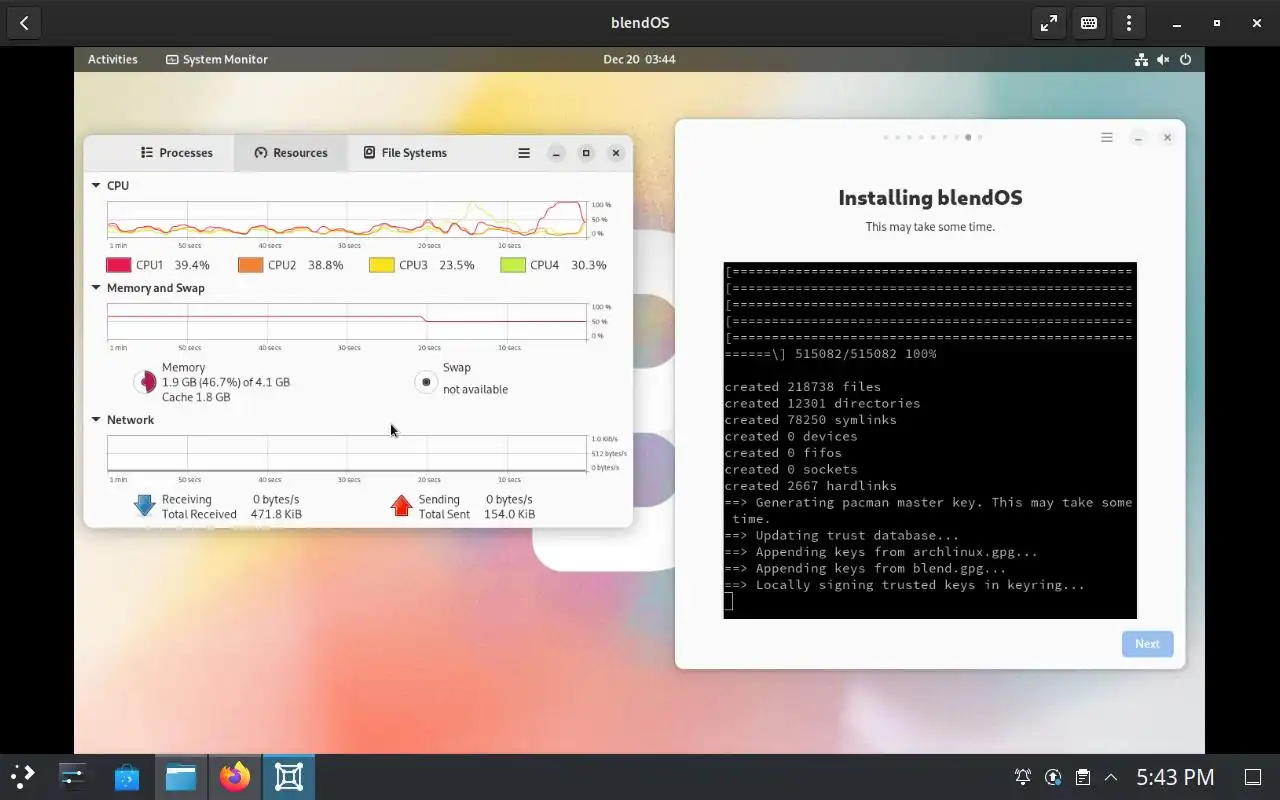The height and width of the screenshot is (800, 1280).
Task: Click the Swap pie color icon
Action: 426,382
